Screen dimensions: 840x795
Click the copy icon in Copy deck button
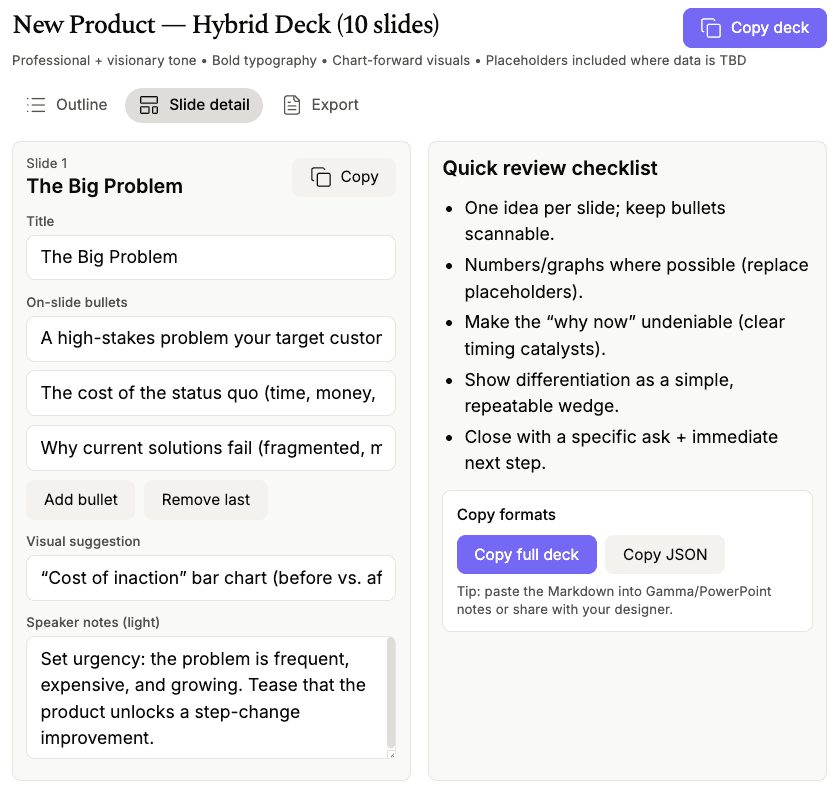click(x=711, y=28)
